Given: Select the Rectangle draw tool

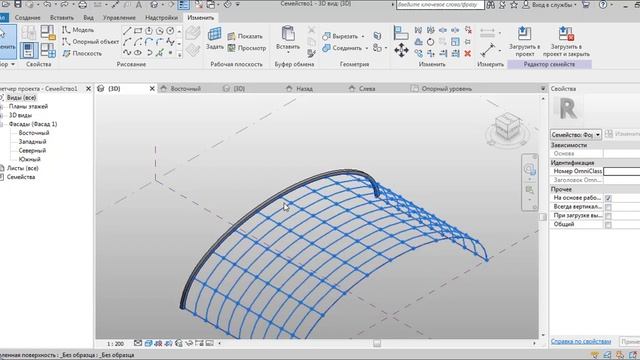Looking at the screenshot, I should pyautogui.click(x=138, y=31).
